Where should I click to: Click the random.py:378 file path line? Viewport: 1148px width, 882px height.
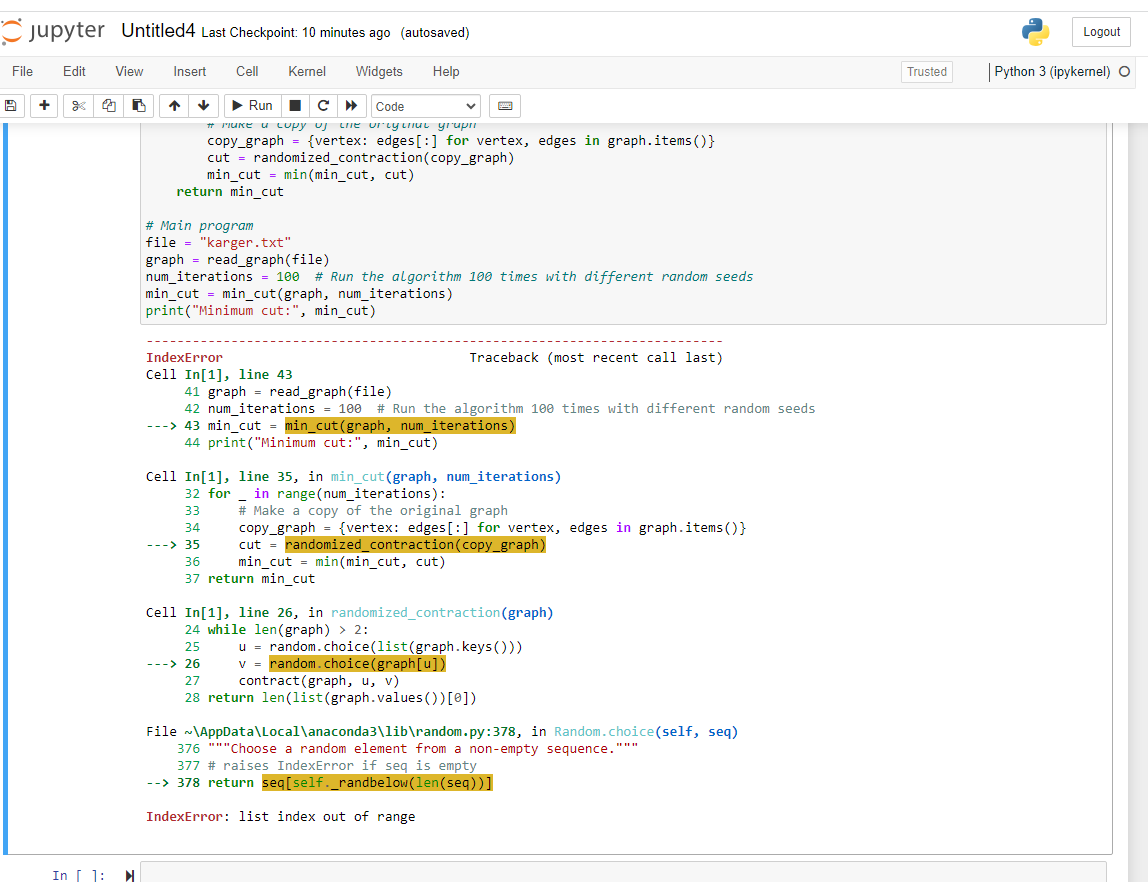pyautogui.click(x=442, y=732)
